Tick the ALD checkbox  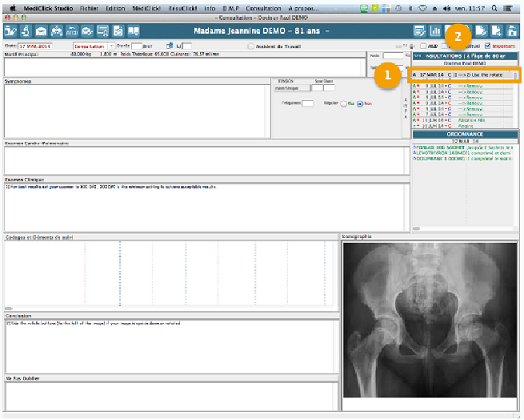(423, 46)
